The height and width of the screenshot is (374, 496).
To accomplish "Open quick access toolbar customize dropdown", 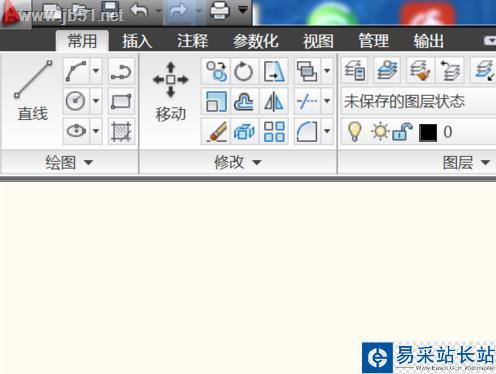I will click(243, 10).
